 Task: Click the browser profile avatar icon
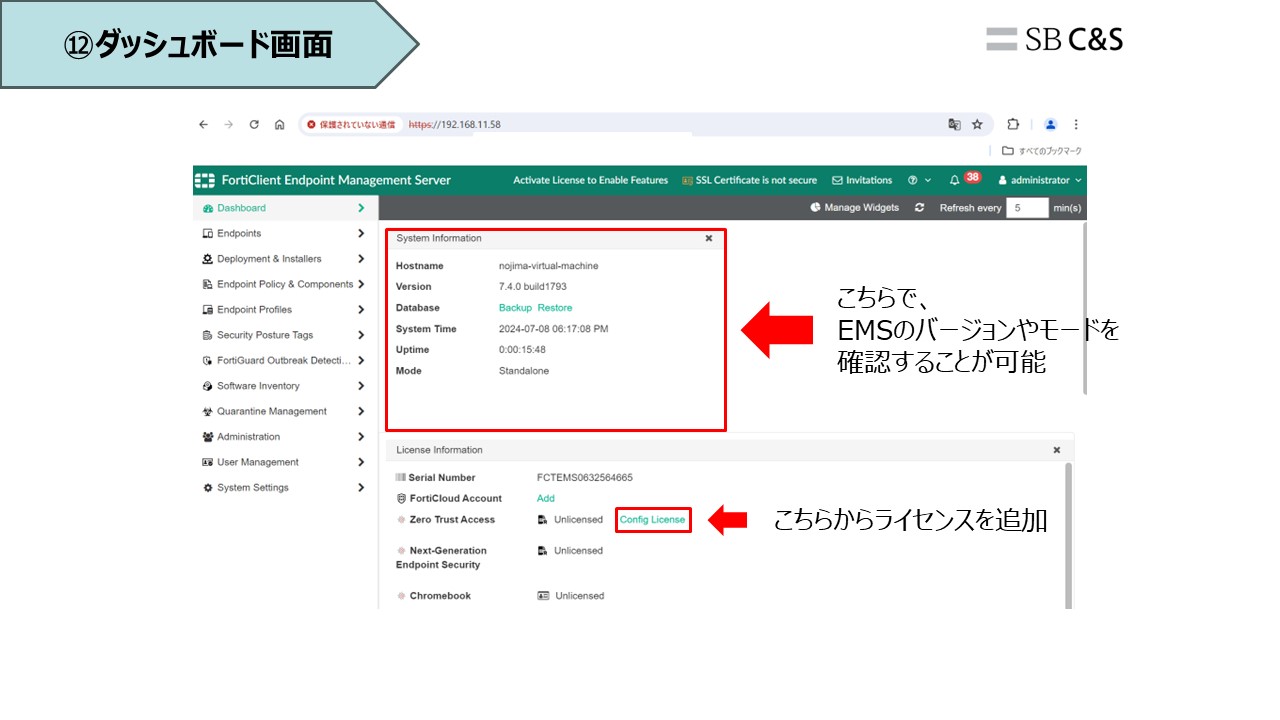[1051, 125]
